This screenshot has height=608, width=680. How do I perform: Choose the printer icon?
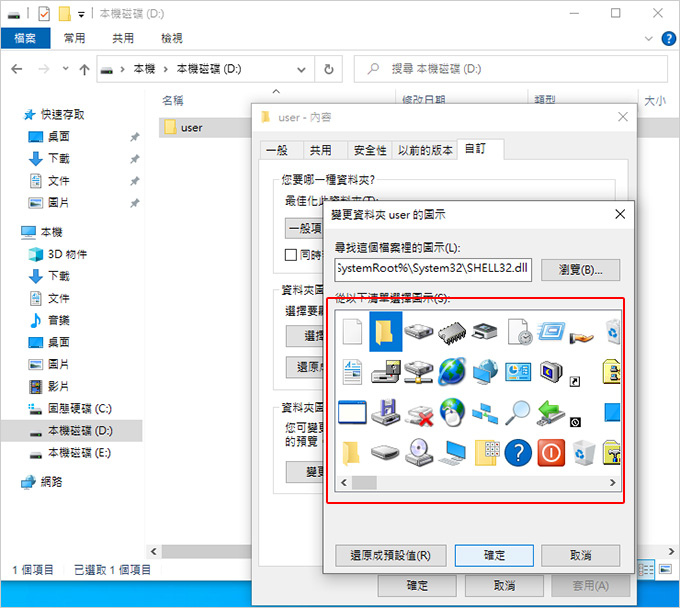coord(485,332)
